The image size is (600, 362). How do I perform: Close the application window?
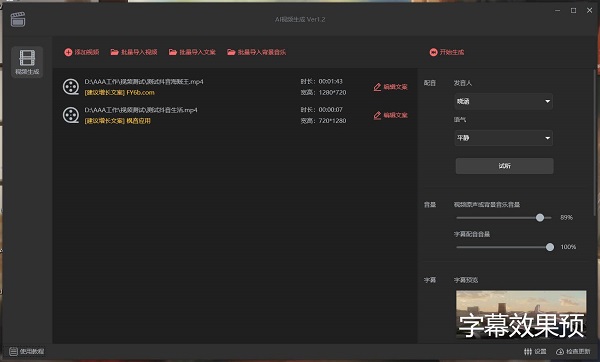tap(589, 11)
